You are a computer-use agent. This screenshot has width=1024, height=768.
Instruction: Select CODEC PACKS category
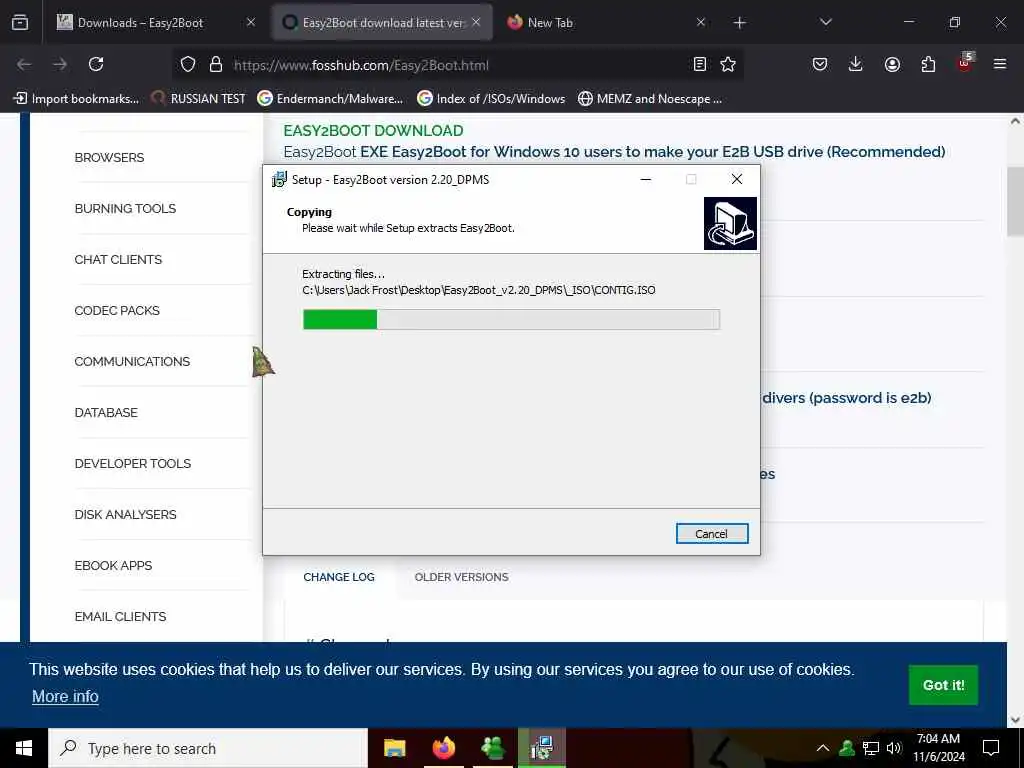click(x=117, y=310)
